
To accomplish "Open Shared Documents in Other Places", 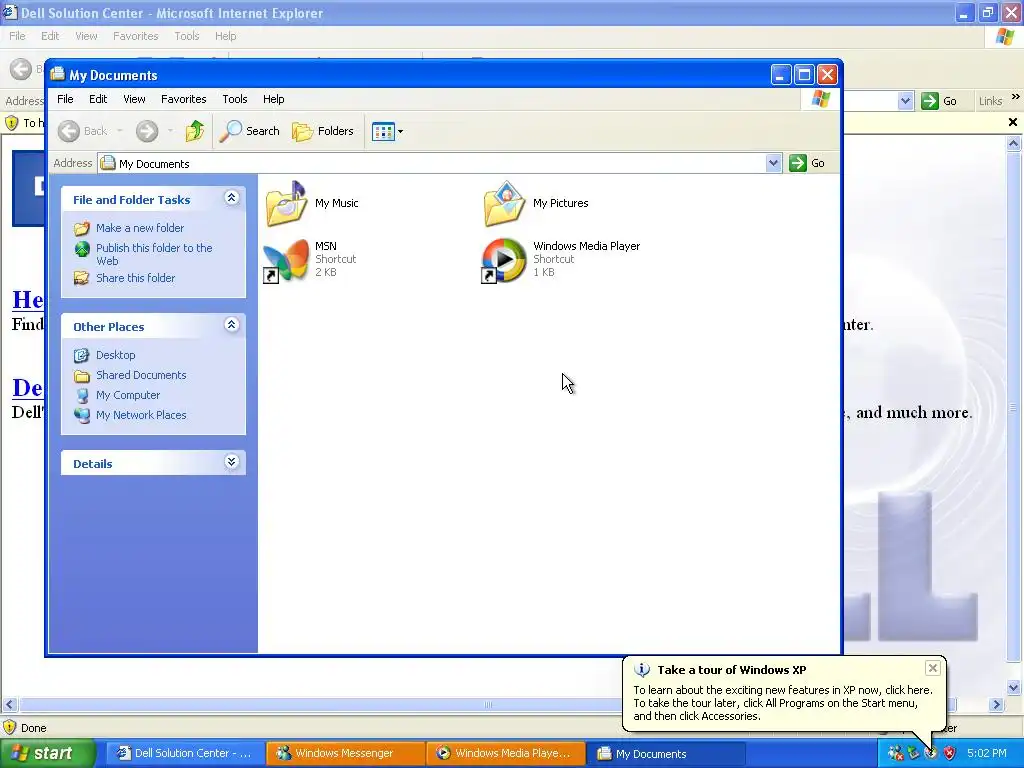I will pos(141,375).
